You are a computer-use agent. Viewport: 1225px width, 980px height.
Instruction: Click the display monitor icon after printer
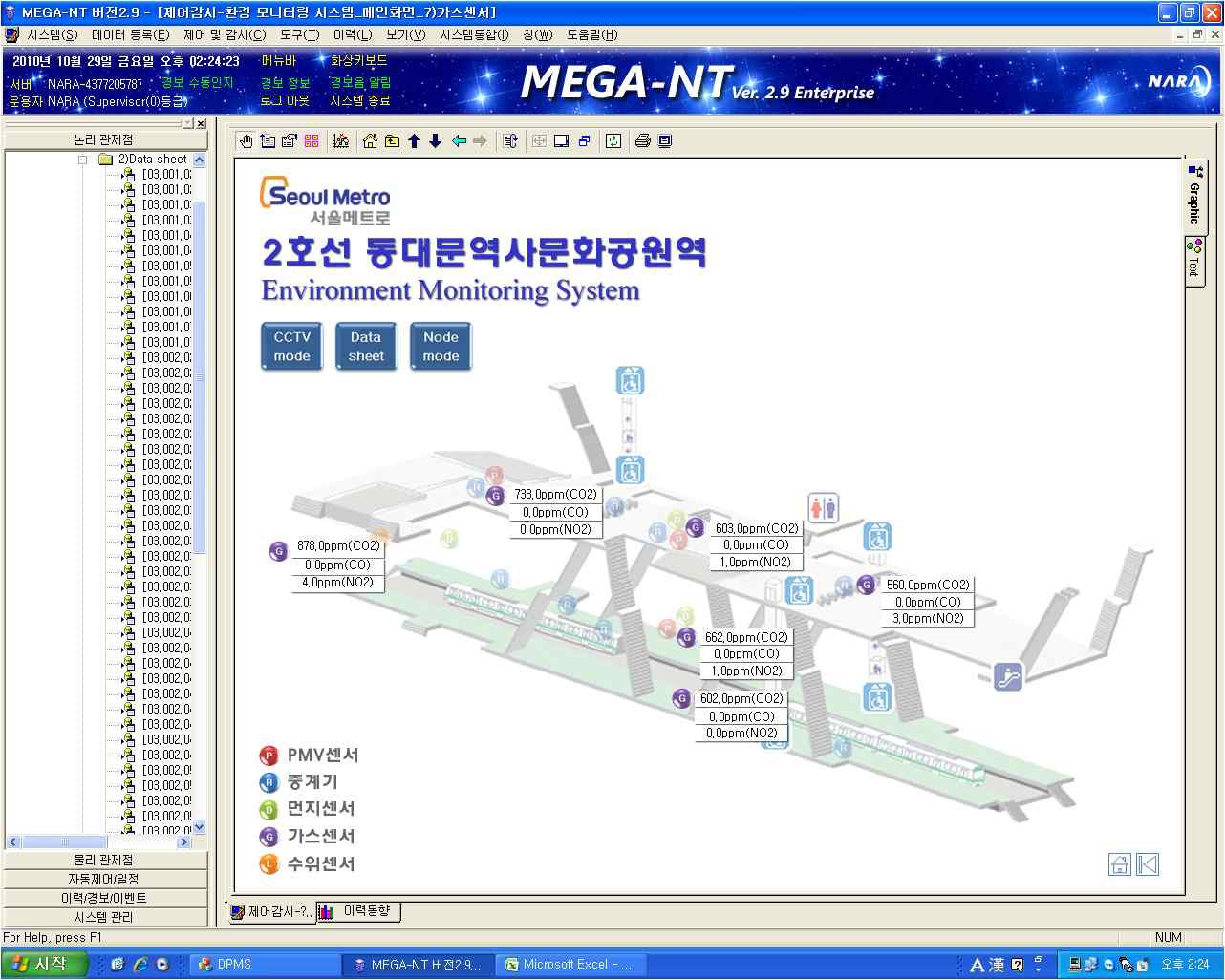(x=665, y=141)
